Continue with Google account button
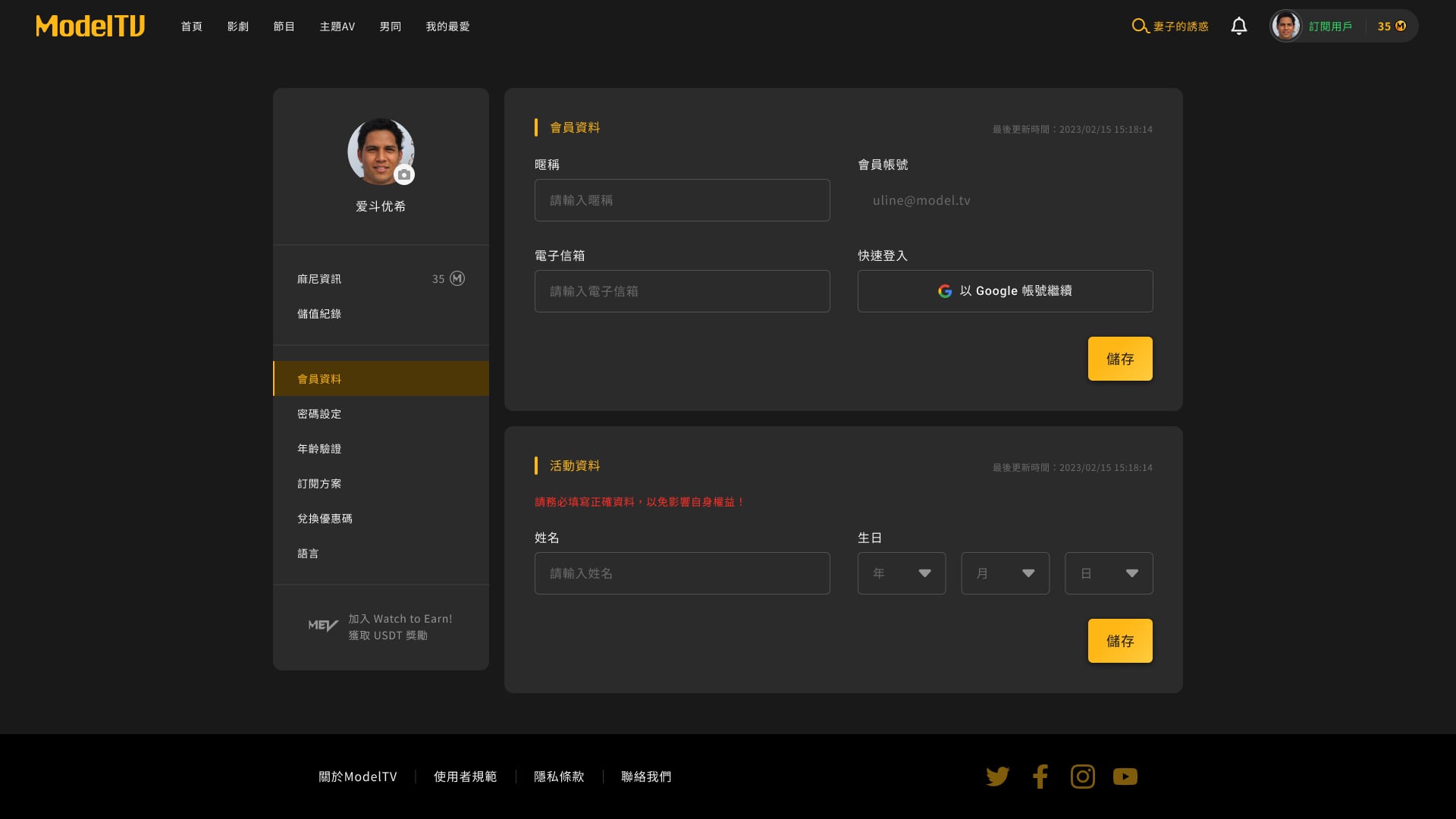 click(x=1005, y=291)
